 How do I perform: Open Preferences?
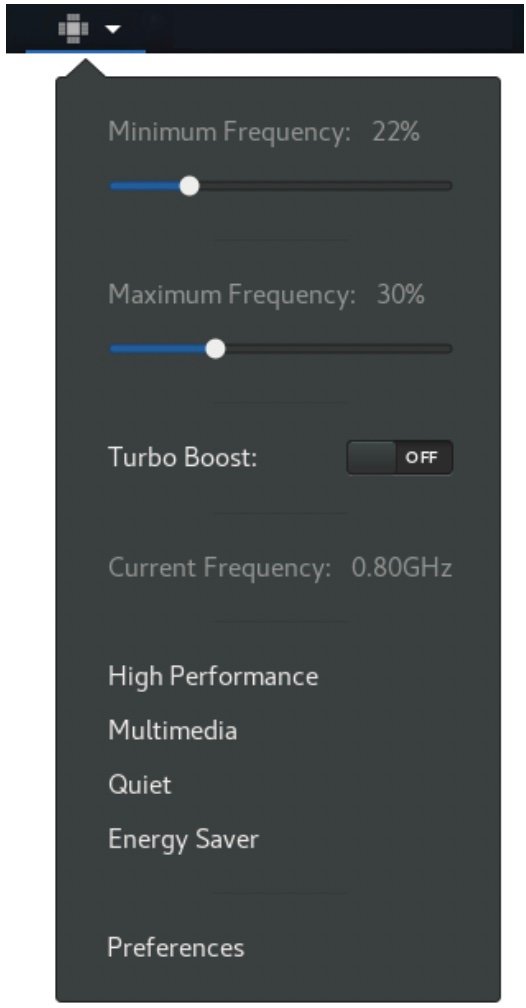coord(176,948)
